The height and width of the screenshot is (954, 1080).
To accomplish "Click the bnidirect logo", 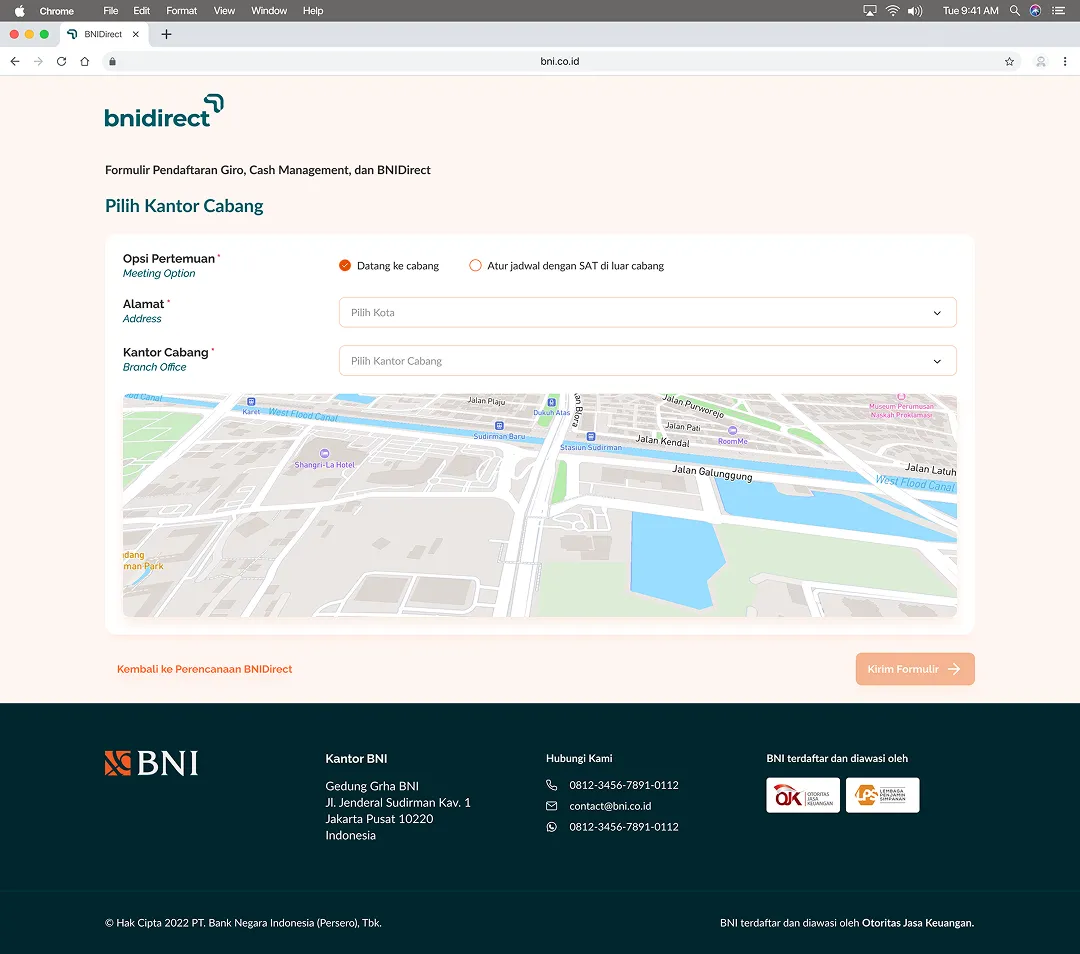I will tap(164, 111).
